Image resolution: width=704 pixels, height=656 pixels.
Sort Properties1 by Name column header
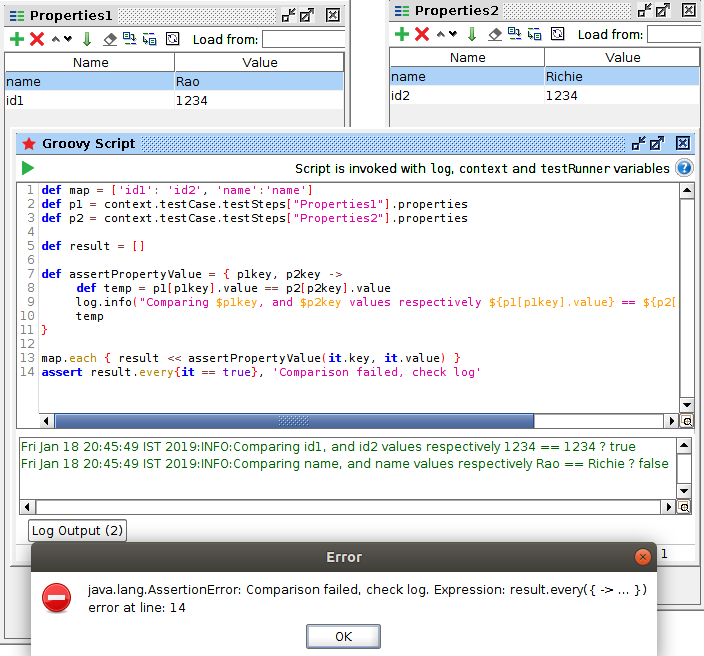(x=90, y=62)
